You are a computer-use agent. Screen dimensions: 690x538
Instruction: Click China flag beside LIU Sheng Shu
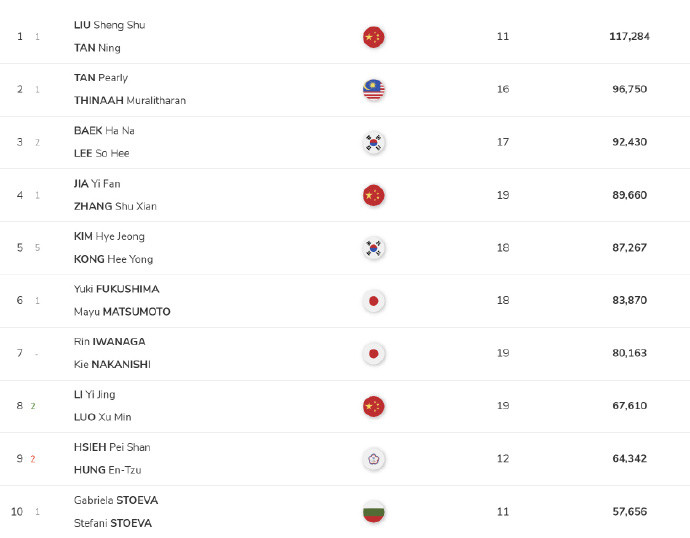tap(373, 37)
